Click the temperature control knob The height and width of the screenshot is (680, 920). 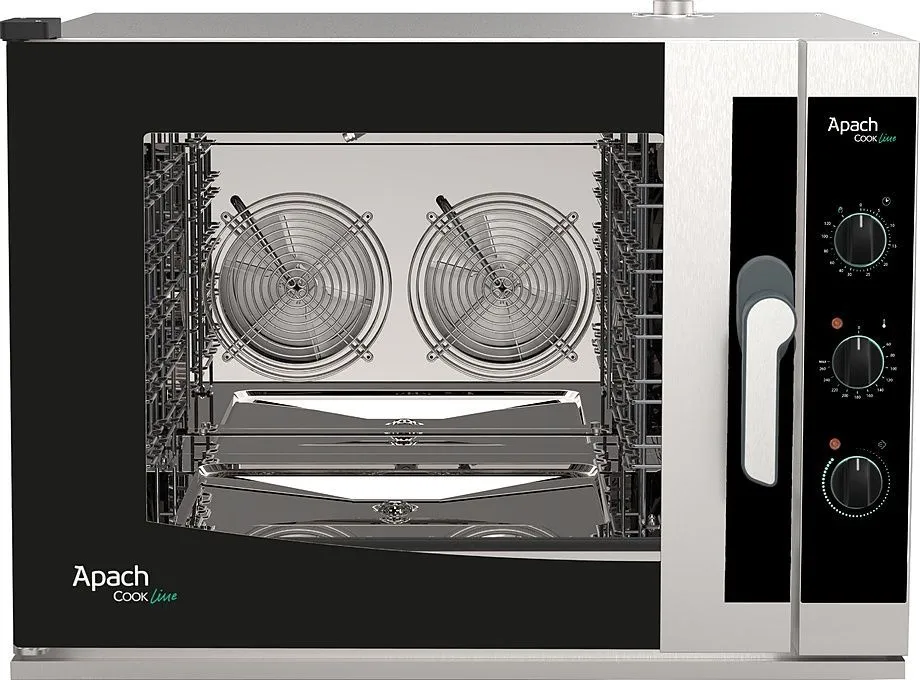pyautogui.click(x=857, y=358)
